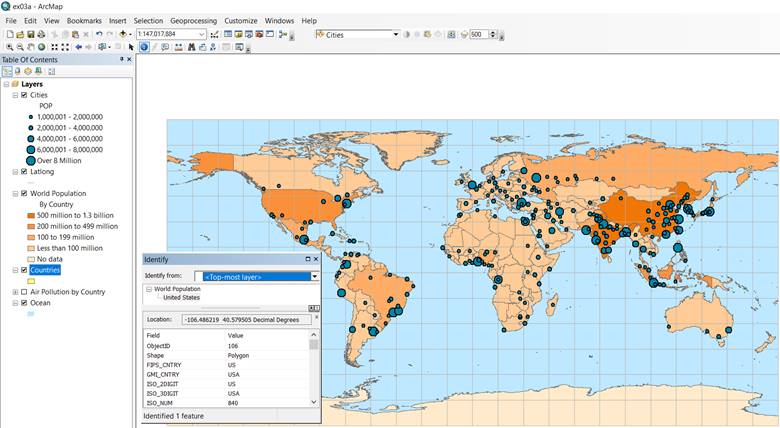Click the Undo arrow
Screen dimensions: 780x428
(99, 34)
